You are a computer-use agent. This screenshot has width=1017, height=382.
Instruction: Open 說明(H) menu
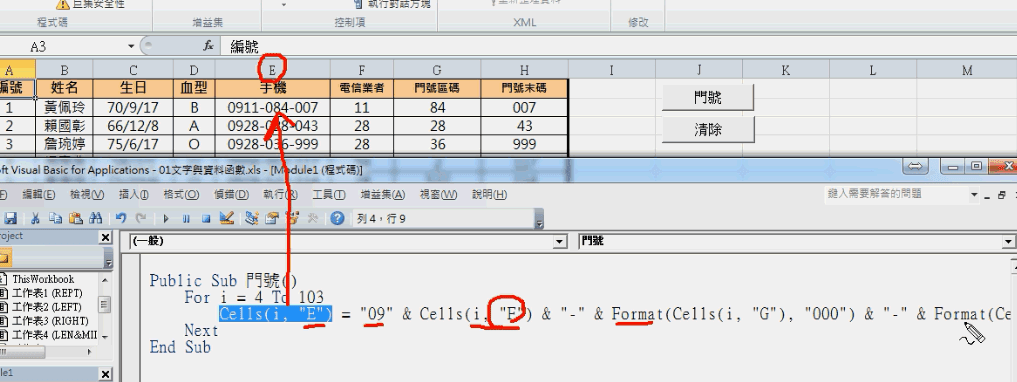490,195
